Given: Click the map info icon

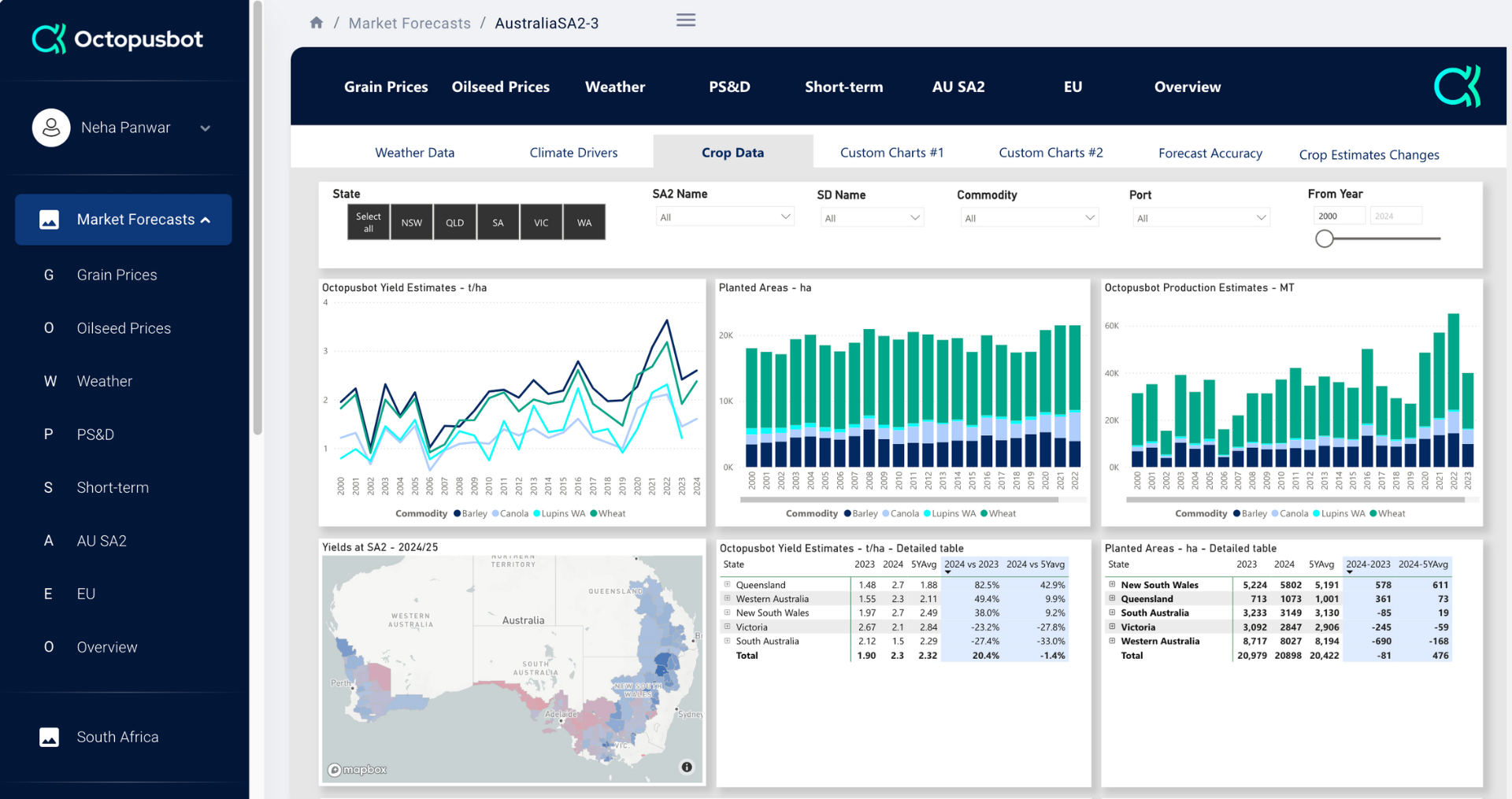Looking at the screenshot, I should (687, 767).
